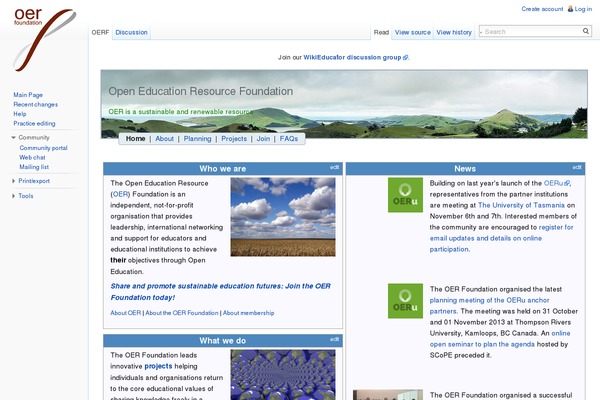Open FAQs in the banner navigation

point(289,139)
